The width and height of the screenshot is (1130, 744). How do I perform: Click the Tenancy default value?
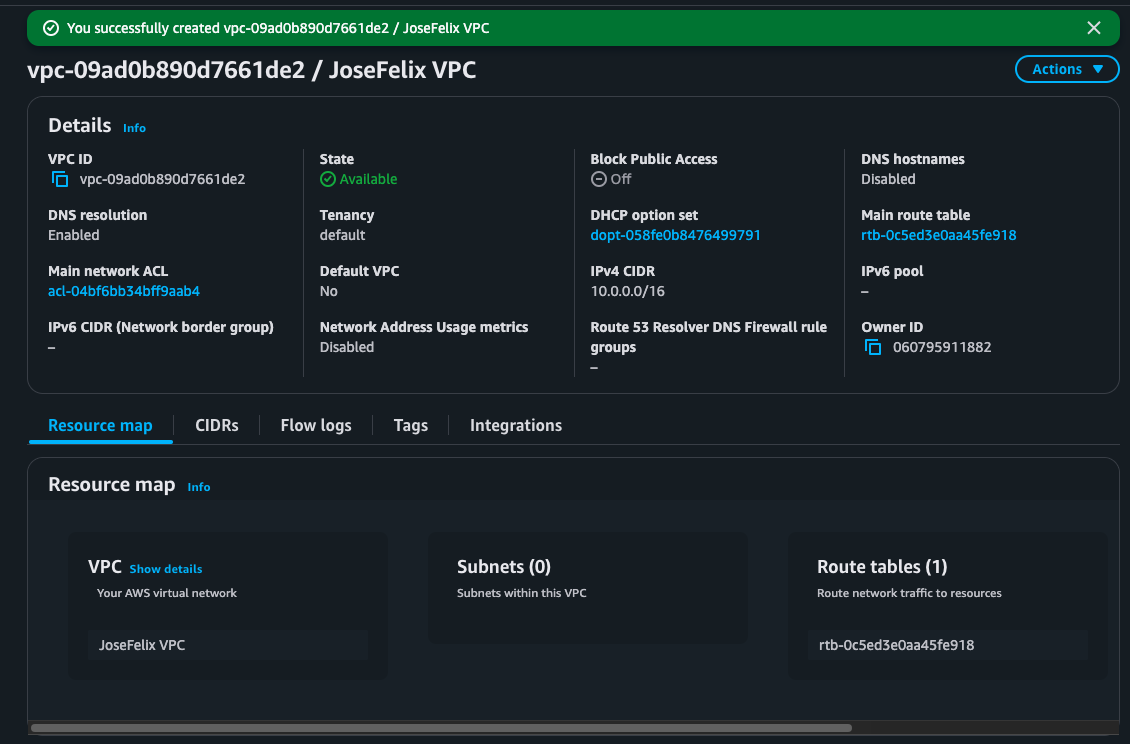(342, 235)
